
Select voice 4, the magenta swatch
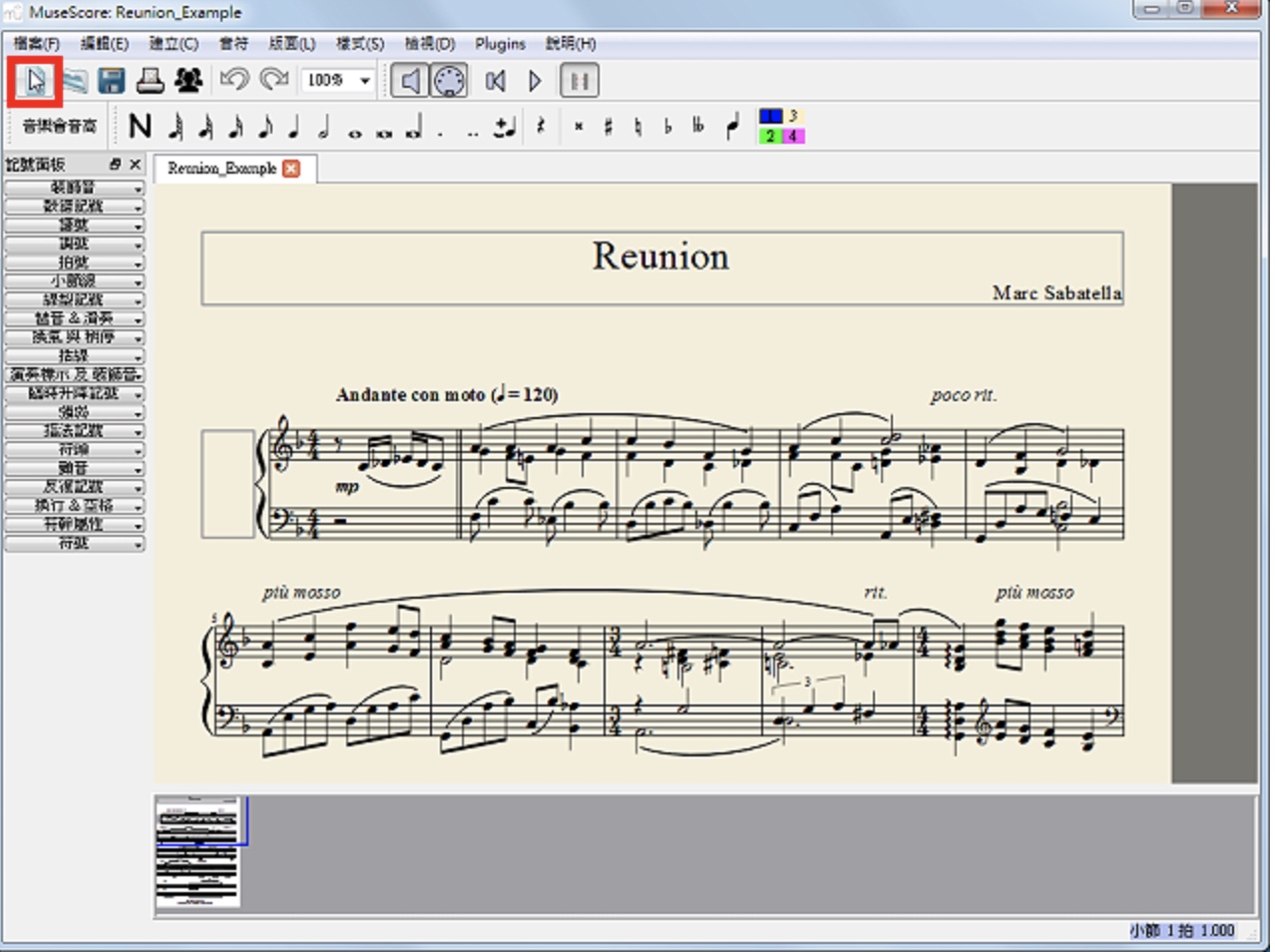(793, 136)
